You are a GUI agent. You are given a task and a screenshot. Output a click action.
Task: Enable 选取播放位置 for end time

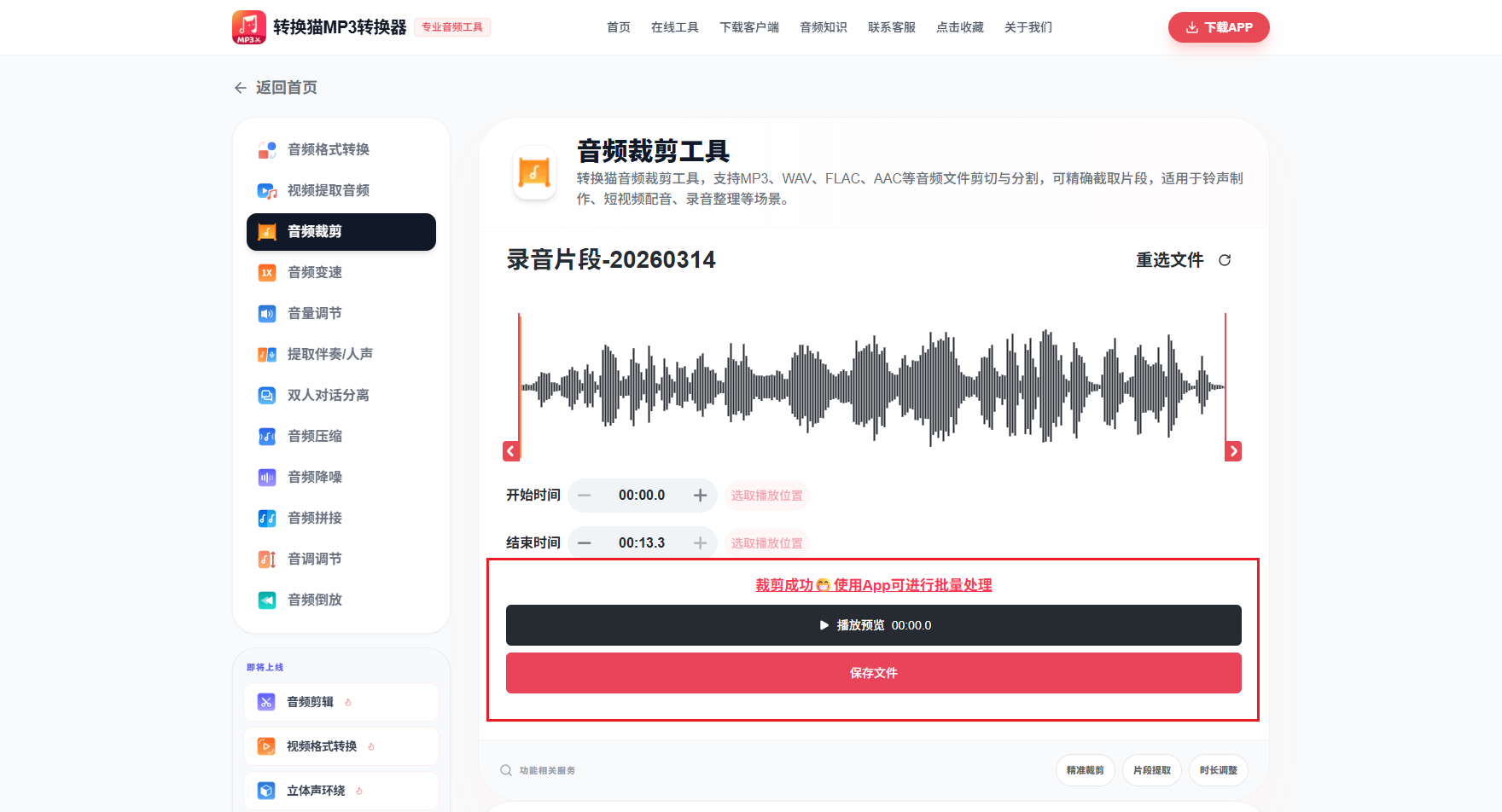click(766, 542)
